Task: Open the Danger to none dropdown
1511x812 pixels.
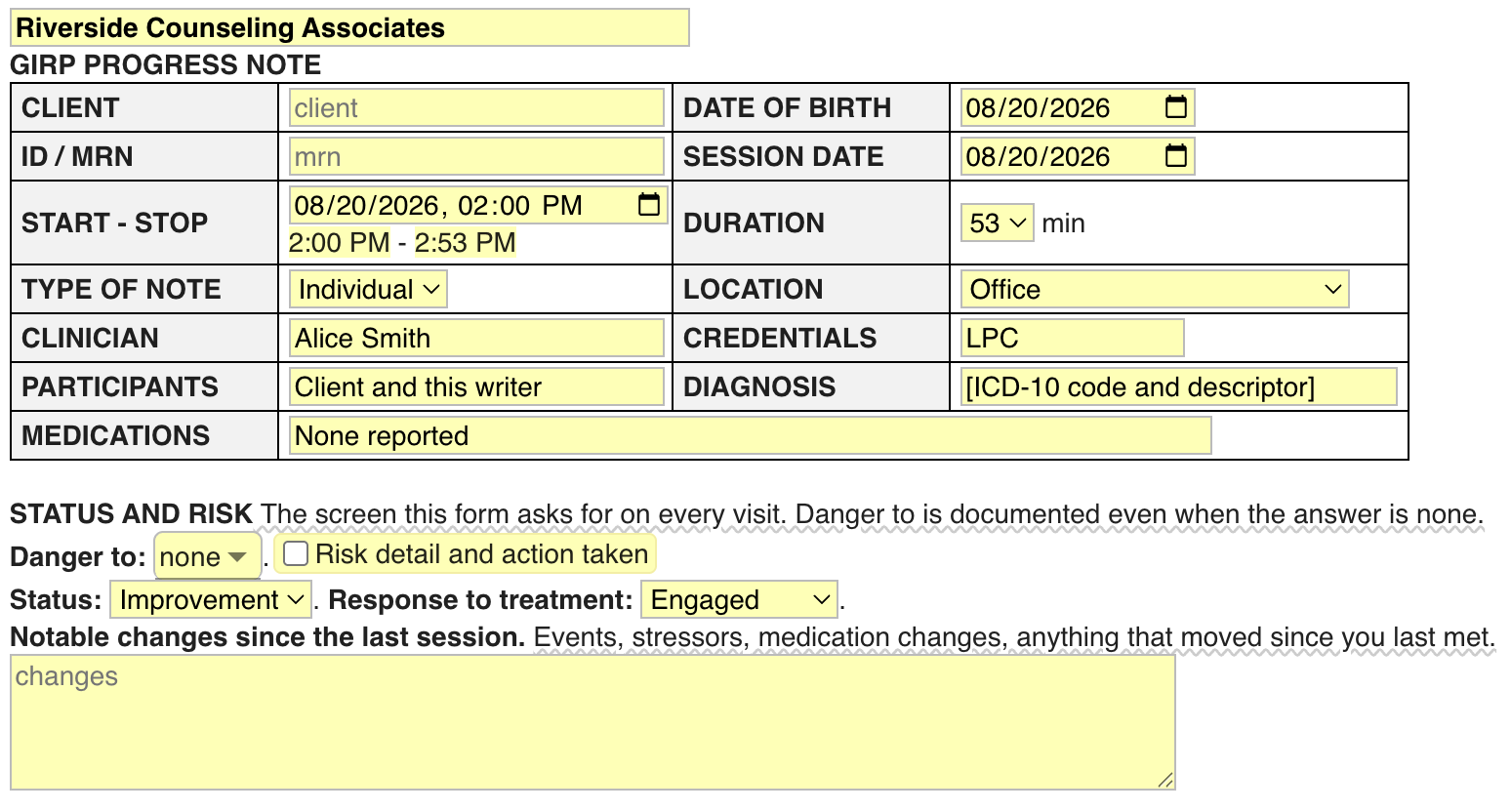Action: click(x=208, y=557)
